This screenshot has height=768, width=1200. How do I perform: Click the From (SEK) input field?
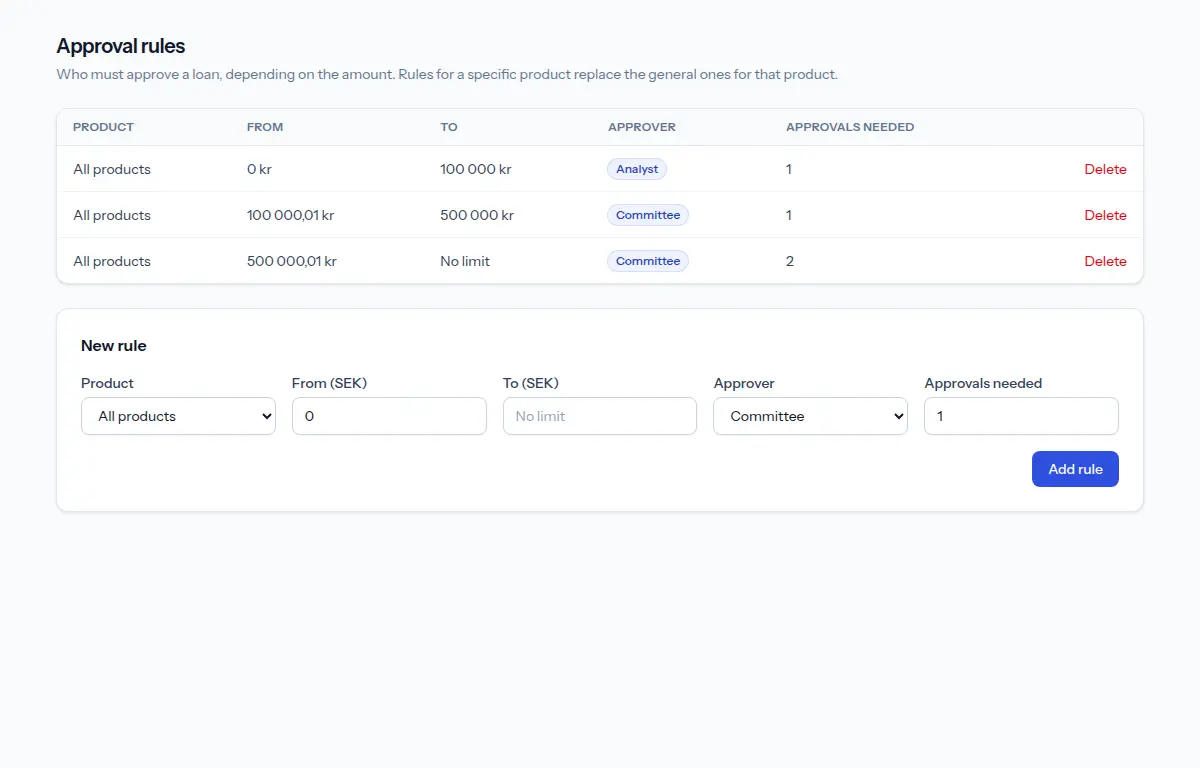(x=389, y=416)
